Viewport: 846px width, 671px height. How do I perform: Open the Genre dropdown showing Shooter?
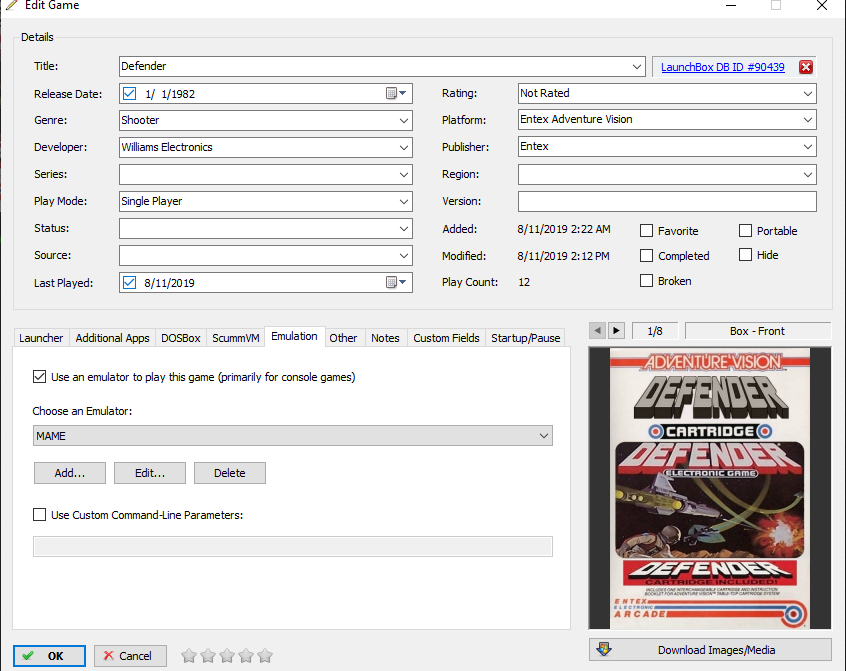click(x=404, y=120)
